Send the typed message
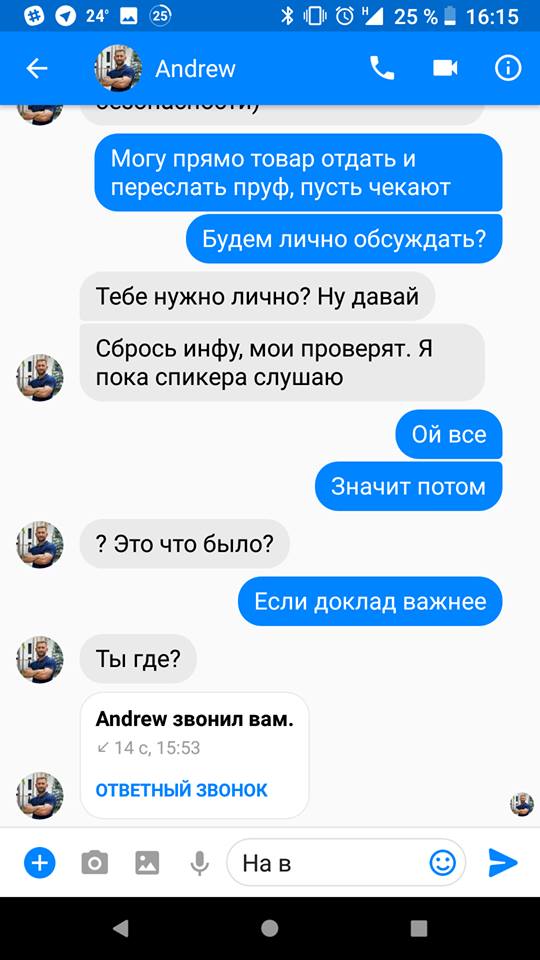Viewport: 540px width, 960px height. (x=503, y=863)
